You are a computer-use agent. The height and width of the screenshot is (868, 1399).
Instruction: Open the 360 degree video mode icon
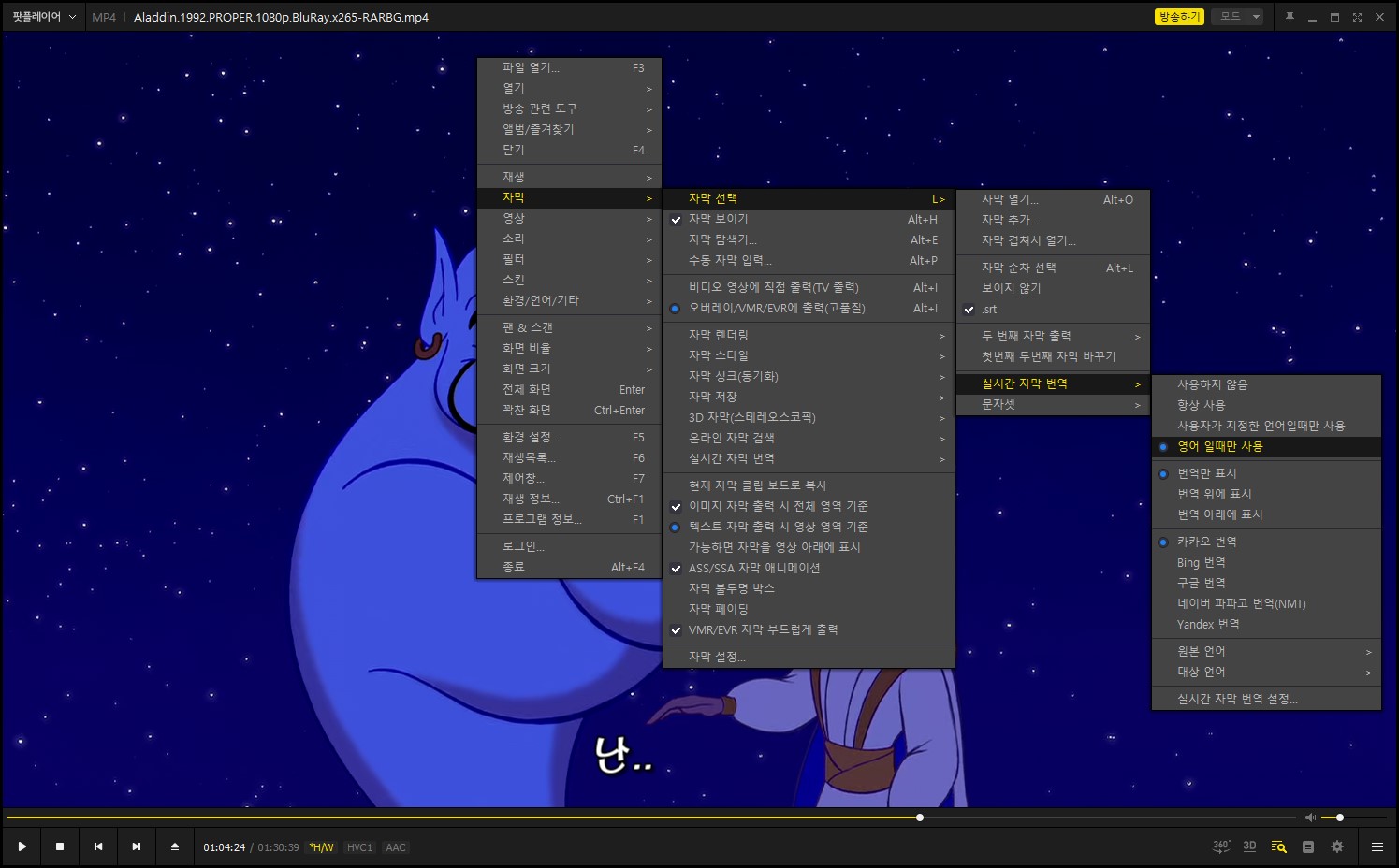1221,846
